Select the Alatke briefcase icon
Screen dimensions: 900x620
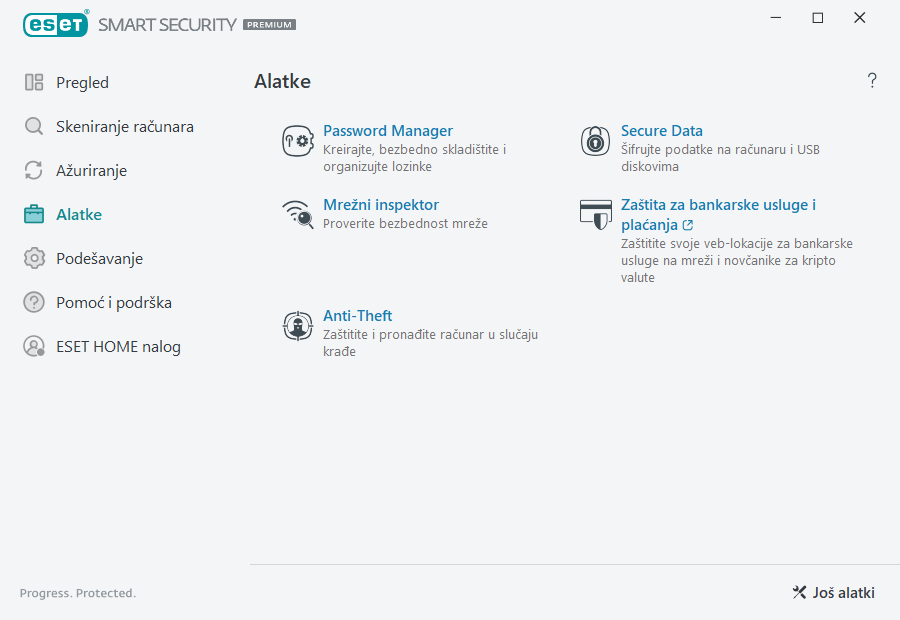click(x=32, y=214)
